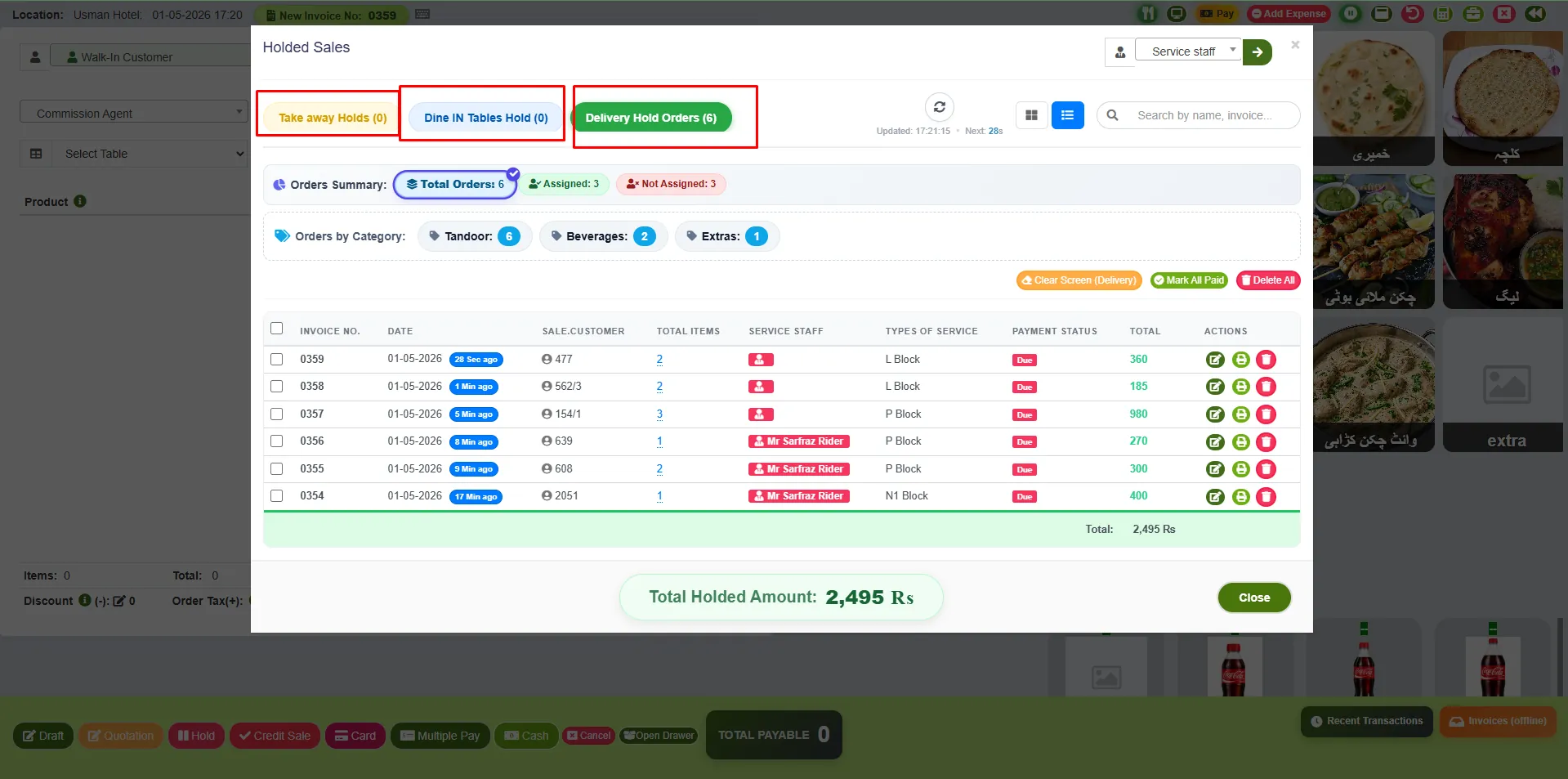Check the box for invoice 0354

point(277,496)
